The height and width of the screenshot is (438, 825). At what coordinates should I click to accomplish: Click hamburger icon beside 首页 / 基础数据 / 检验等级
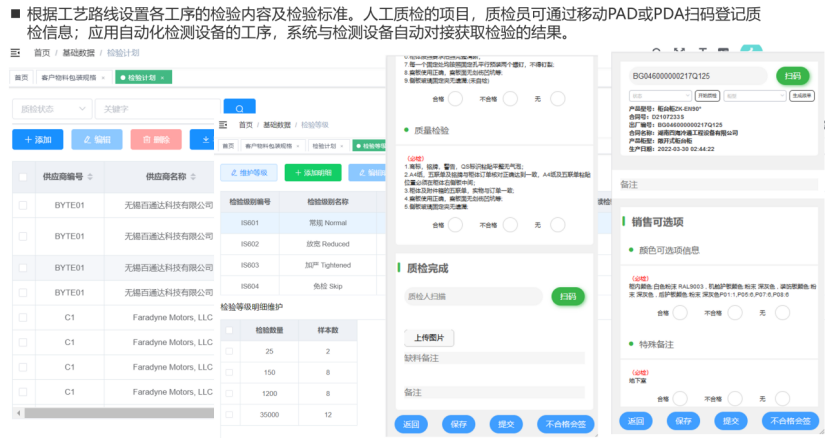[x=225, y=125]
